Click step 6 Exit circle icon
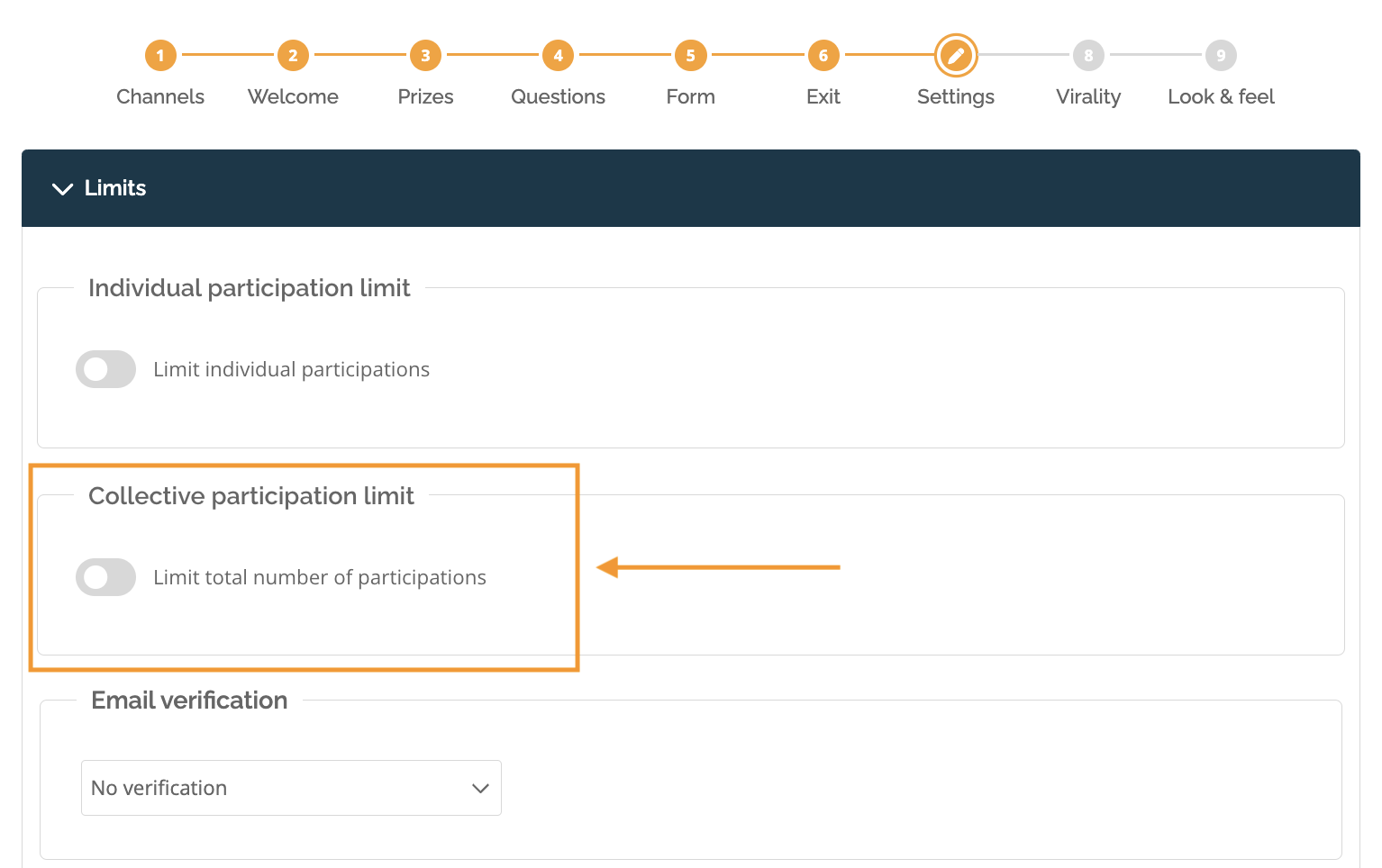This screenshot has width=1382, height=868. [823, 56]
